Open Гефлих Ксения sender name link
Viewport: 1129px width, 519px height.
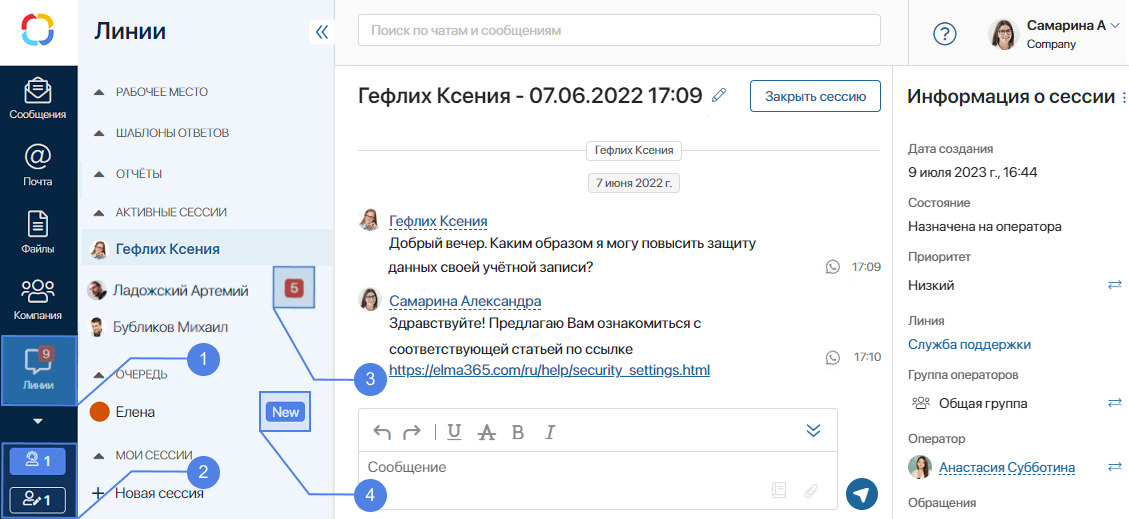(438, 221)
